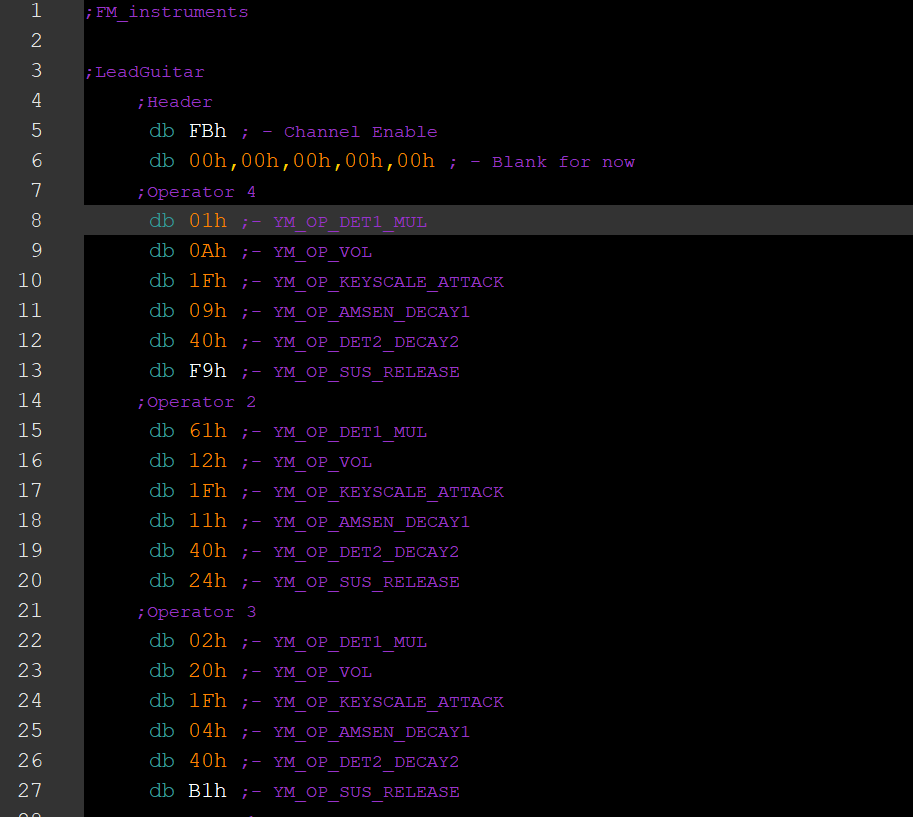
Task: Click line number 21 in the gutter
Action: pyautogui.click(x=30, y=611)
